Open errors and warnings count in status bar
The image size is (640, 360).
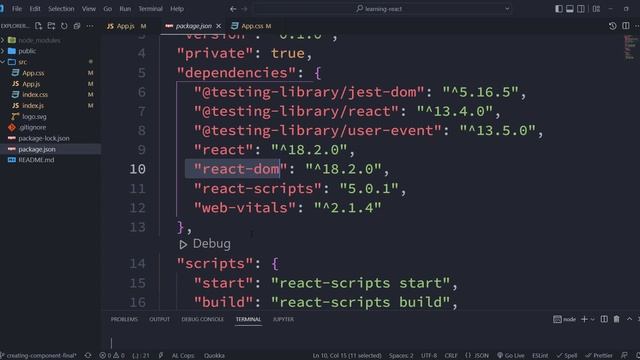tap(112, 356)
